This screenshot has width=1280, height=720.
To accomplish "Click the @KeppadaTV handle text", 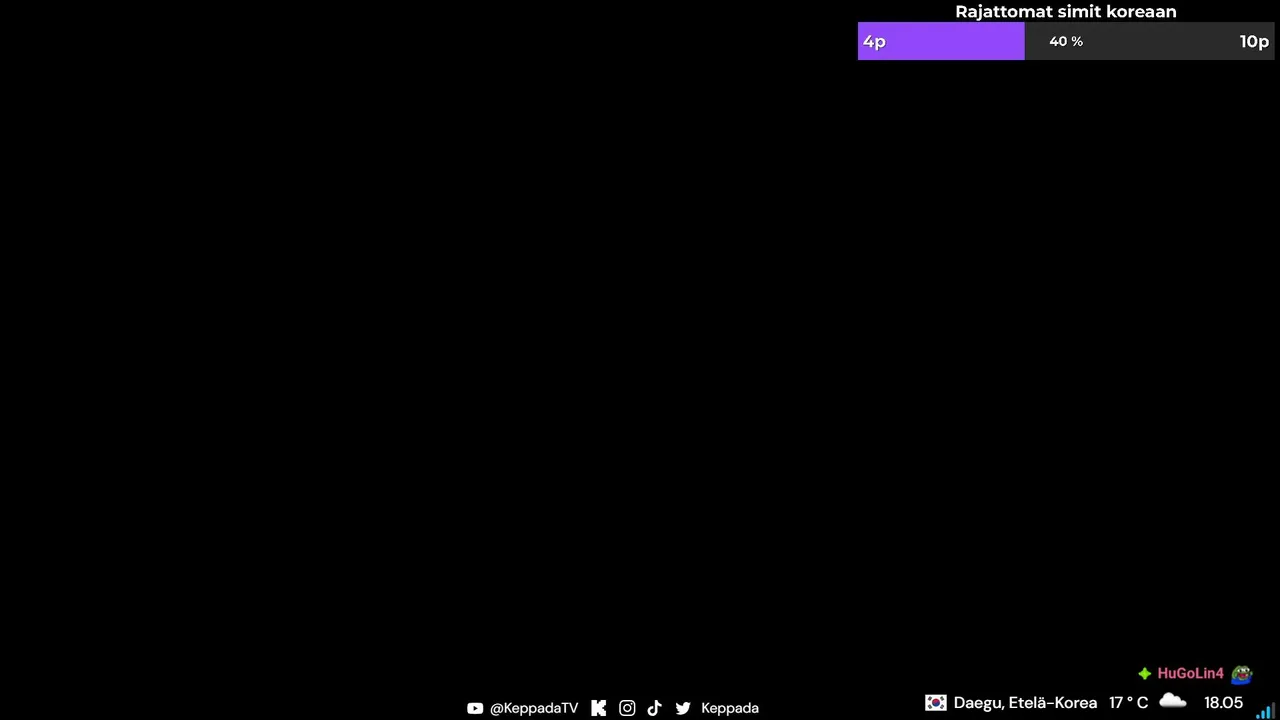I will 534,708.
